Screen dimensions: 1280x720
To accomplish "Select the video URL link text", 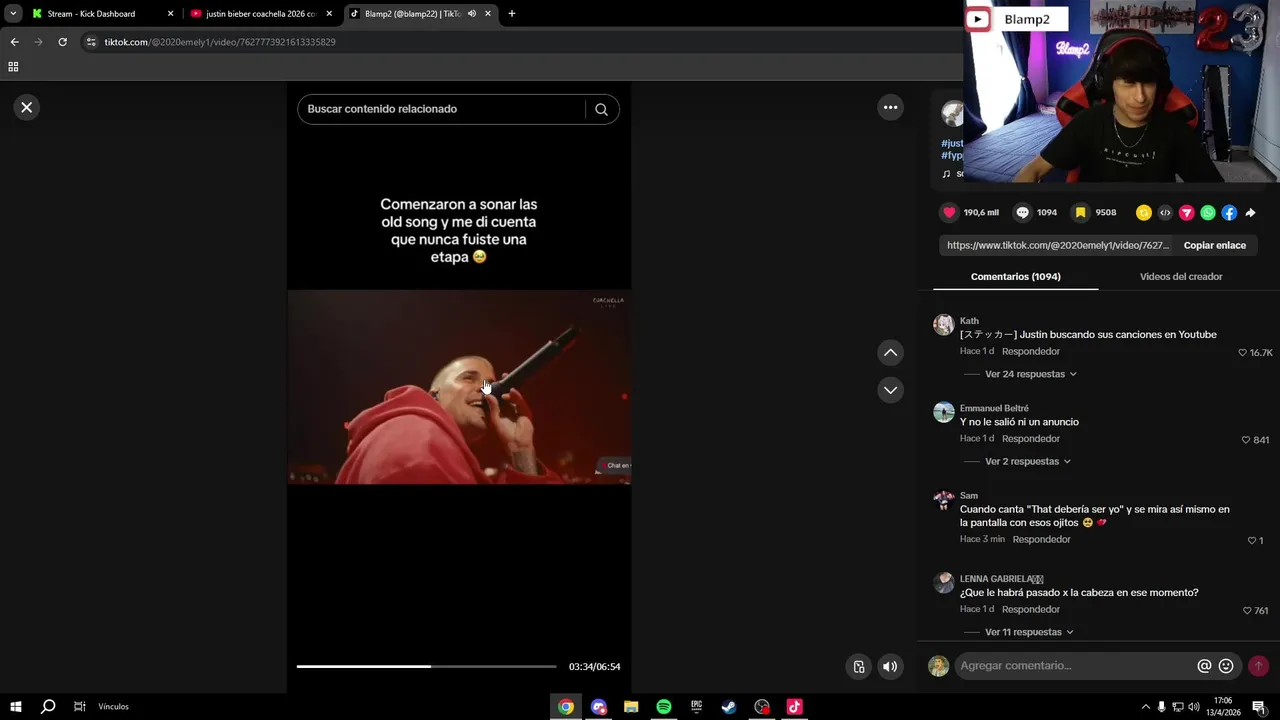I will point(1057,245).
